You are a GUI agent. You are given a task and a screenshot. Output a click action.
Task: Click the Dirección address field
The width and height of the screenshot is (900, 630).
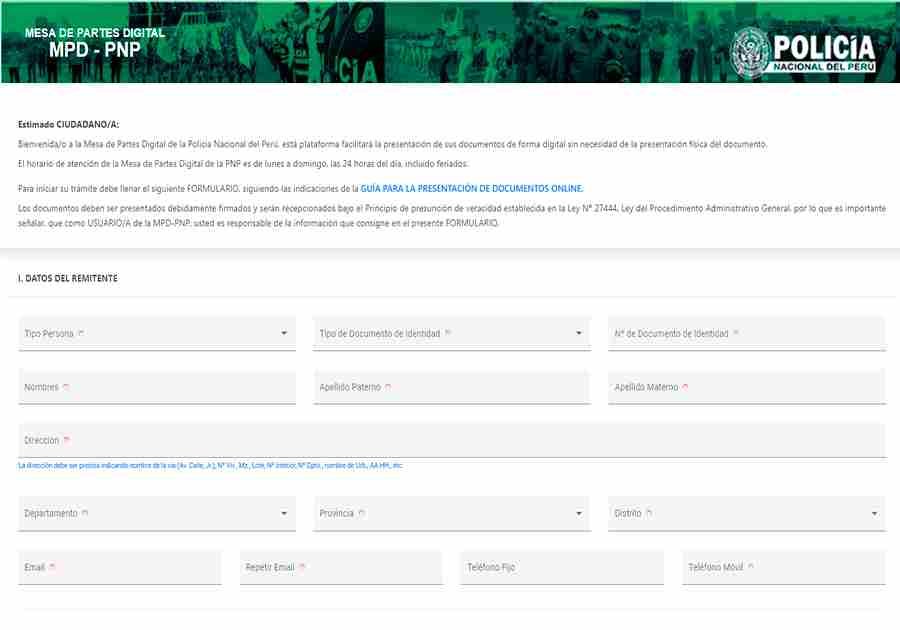tap(451, 440)
